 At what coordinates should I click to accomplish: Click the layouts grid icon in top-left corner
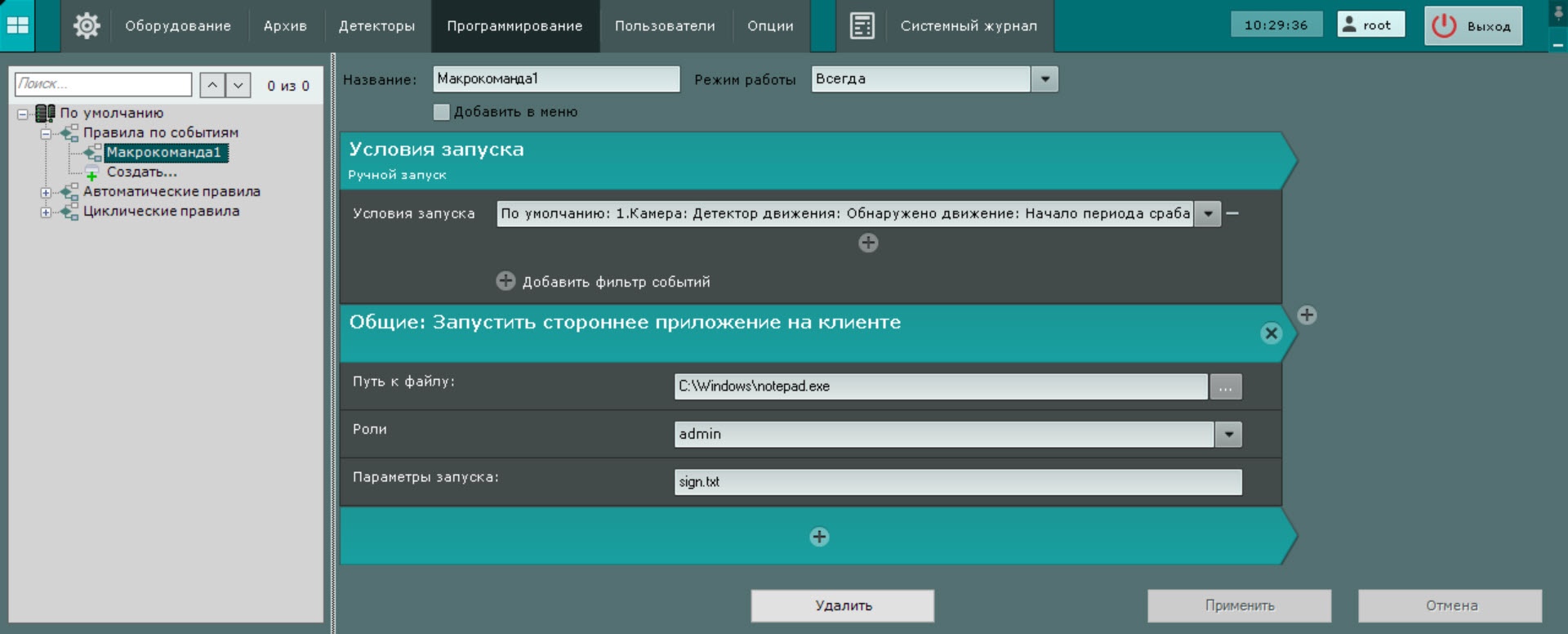18,25
